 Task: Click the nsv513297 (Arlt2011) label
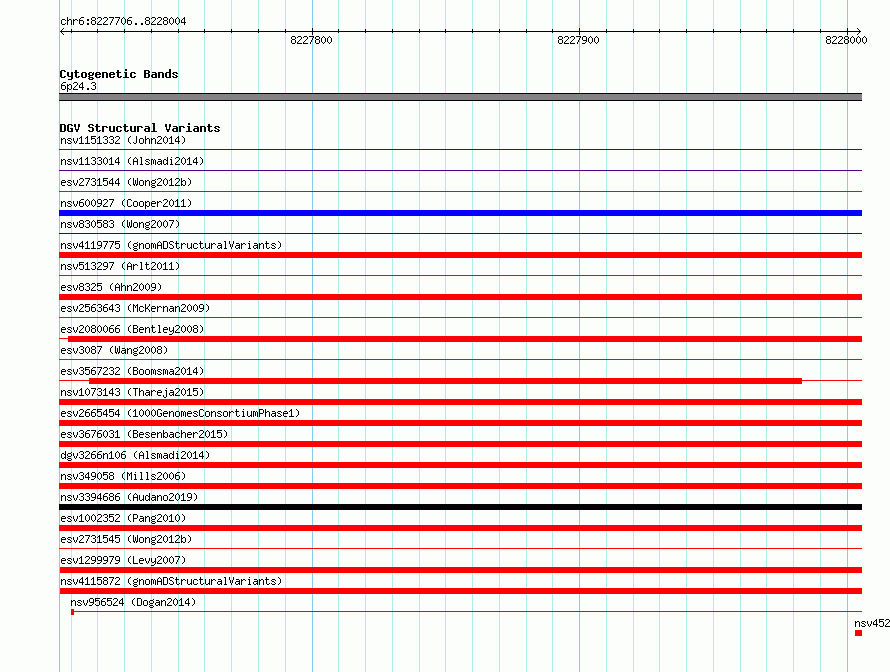point(120,266)
